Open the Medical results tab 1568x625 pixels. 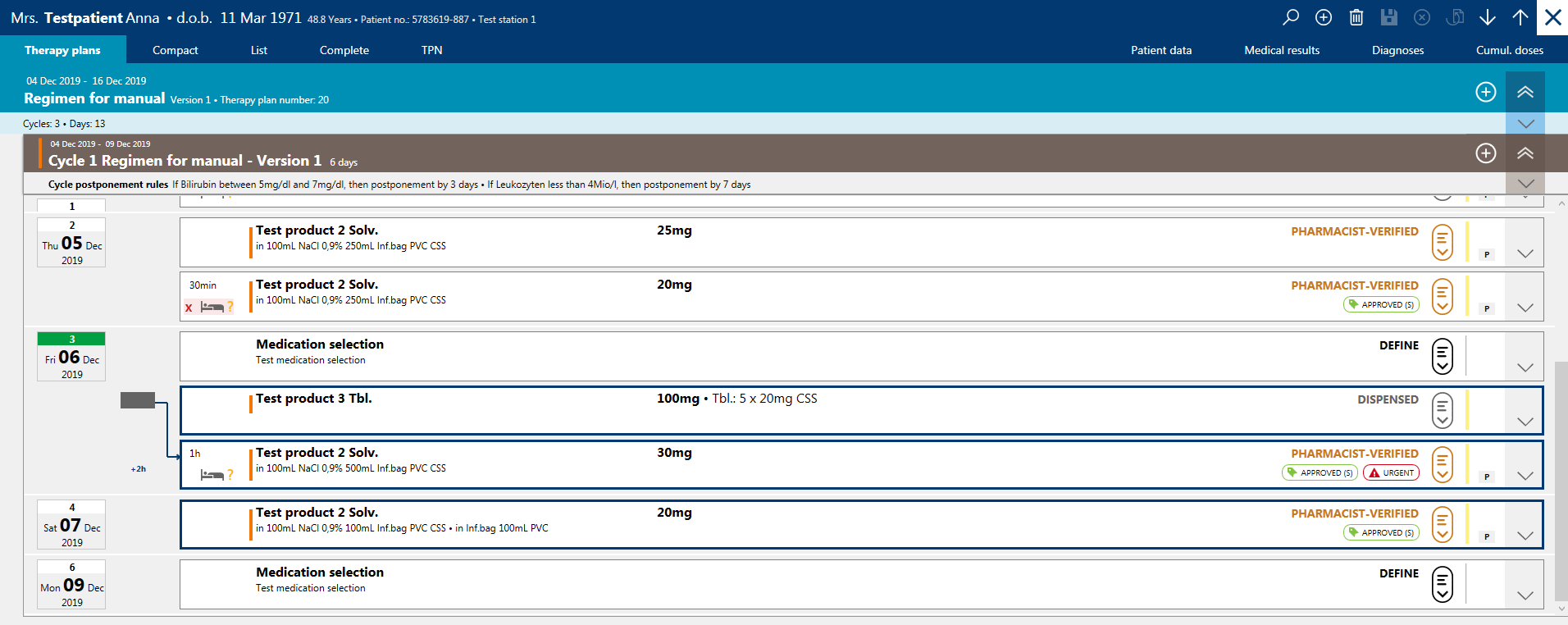click(x=1282, y=50)
